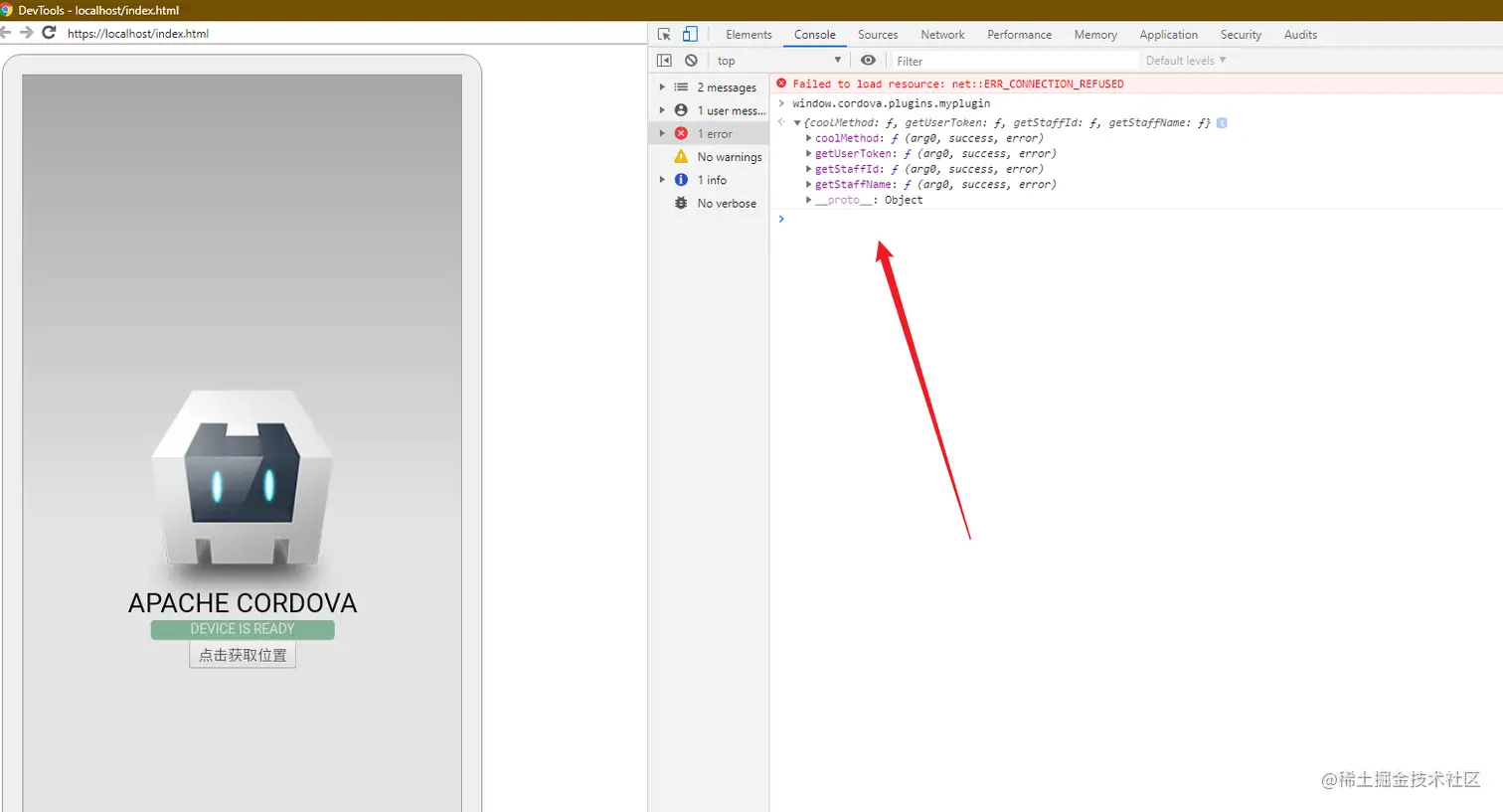Expand the getStaffName function entry
Viewport: 1503px width, 812px height.
coord(808,185)
